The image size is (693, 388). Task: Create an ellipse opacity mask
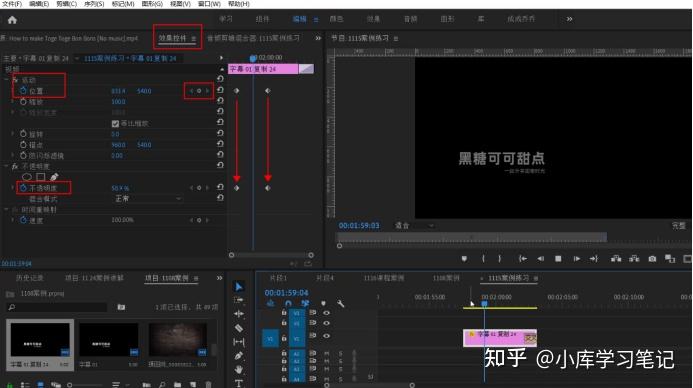pyautogui.click(x=27, y=177)
